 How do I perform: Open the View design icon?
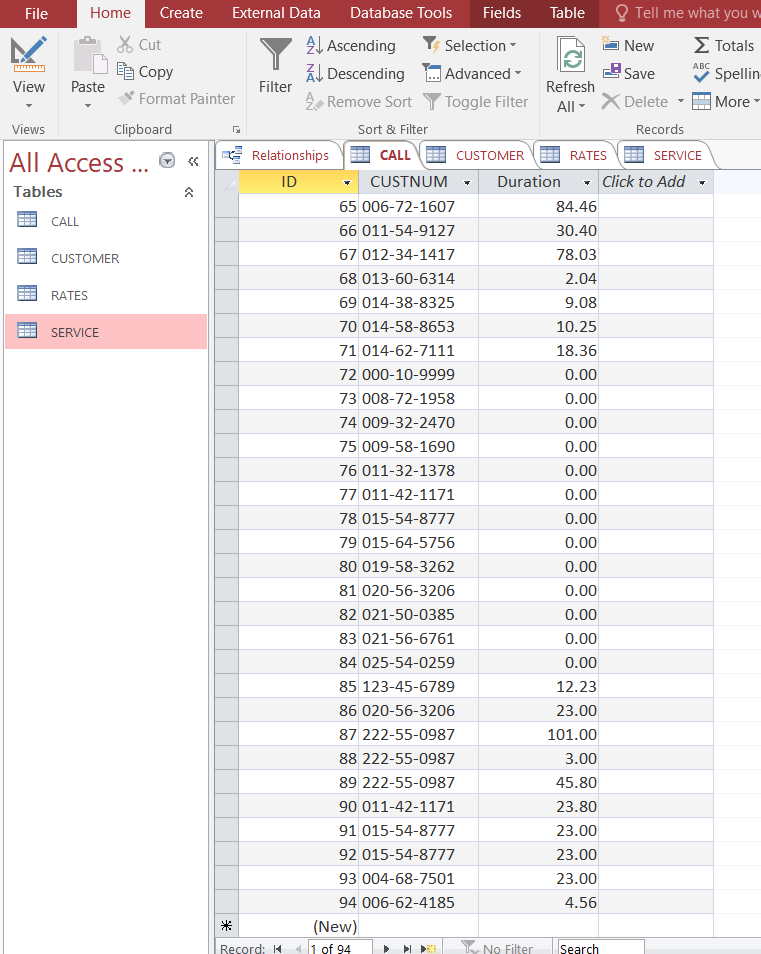[x=29, y=54]
